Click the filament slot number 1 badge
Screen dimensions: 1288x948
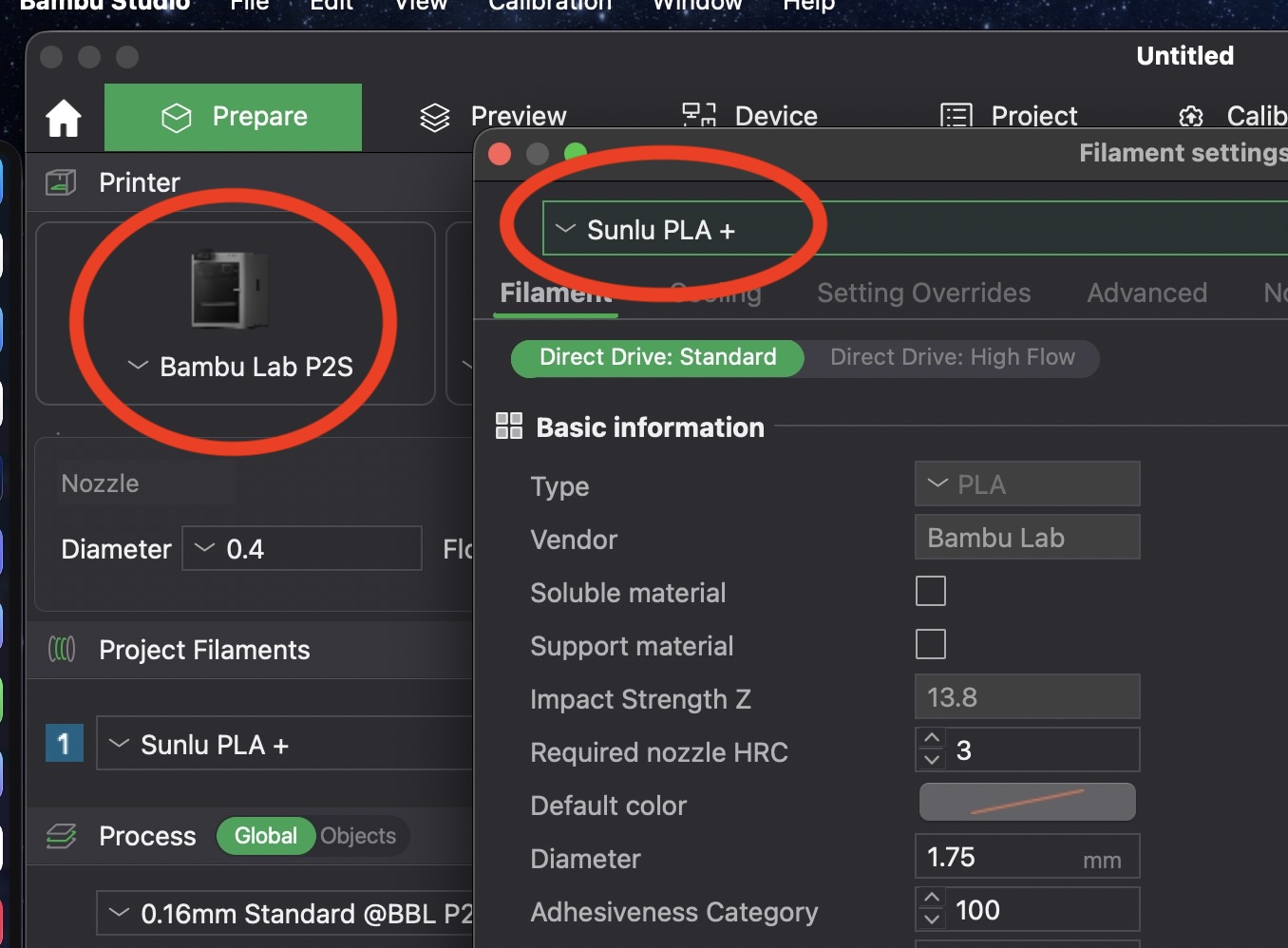coord(65,743)
